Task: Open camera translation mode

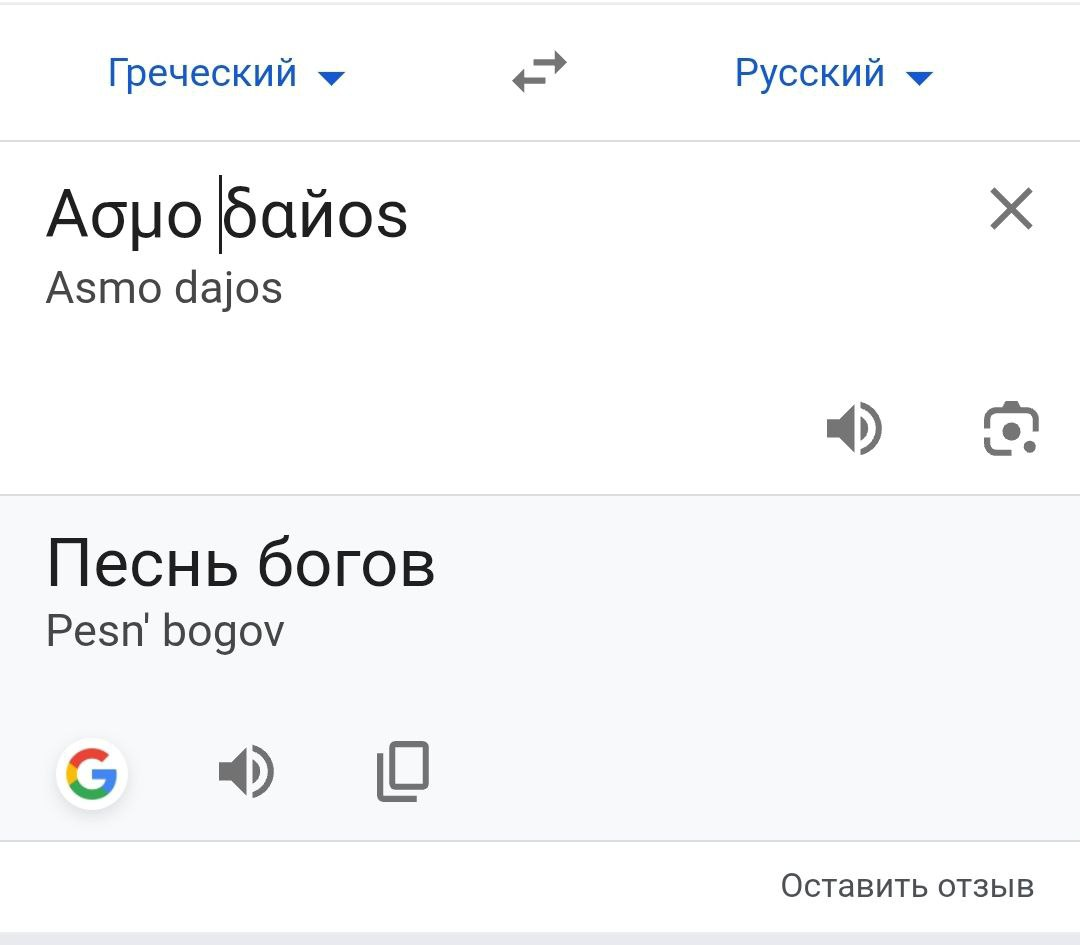Action: (x=1012, y=428)
